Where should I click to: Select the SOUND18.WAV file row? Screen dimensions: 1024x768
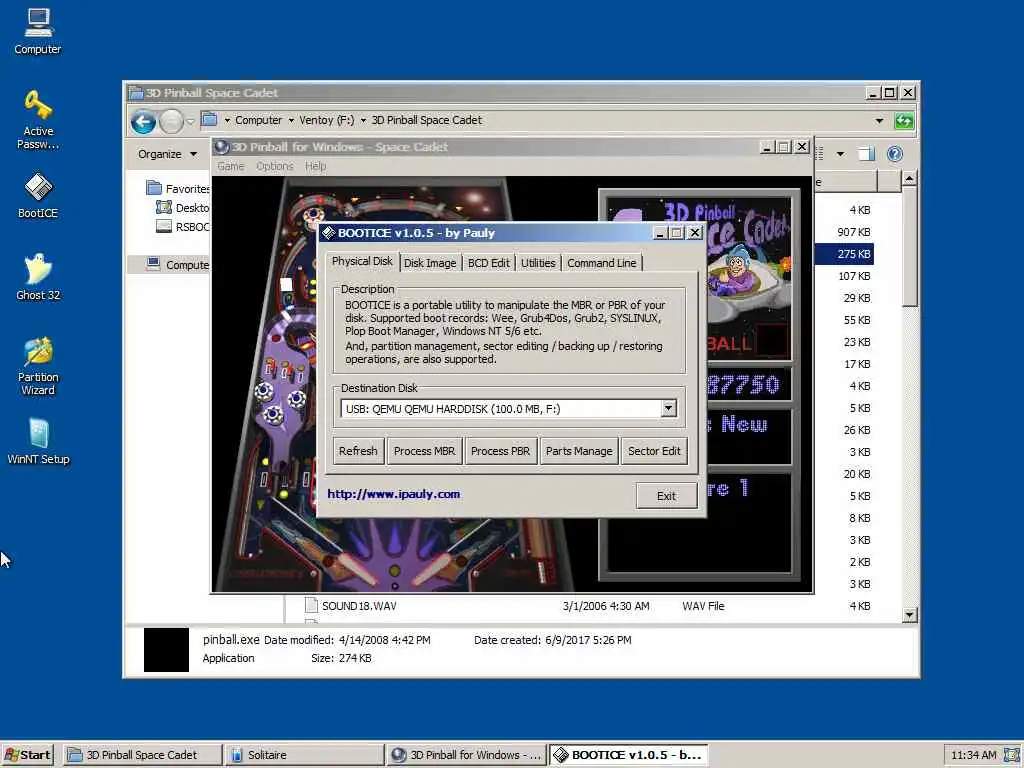pyautogui.click(x=588, y=605)
